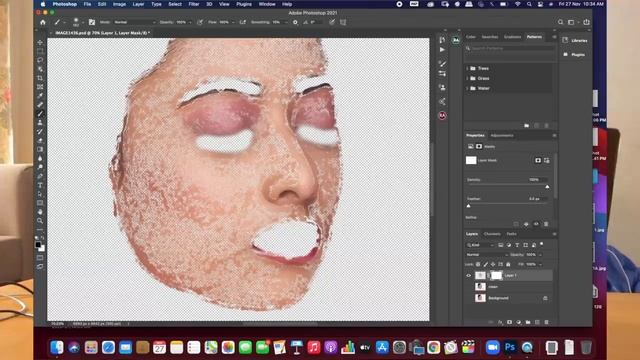Switch to the Adjustments tab
This screenshot has width=640, height=360.
502,136
